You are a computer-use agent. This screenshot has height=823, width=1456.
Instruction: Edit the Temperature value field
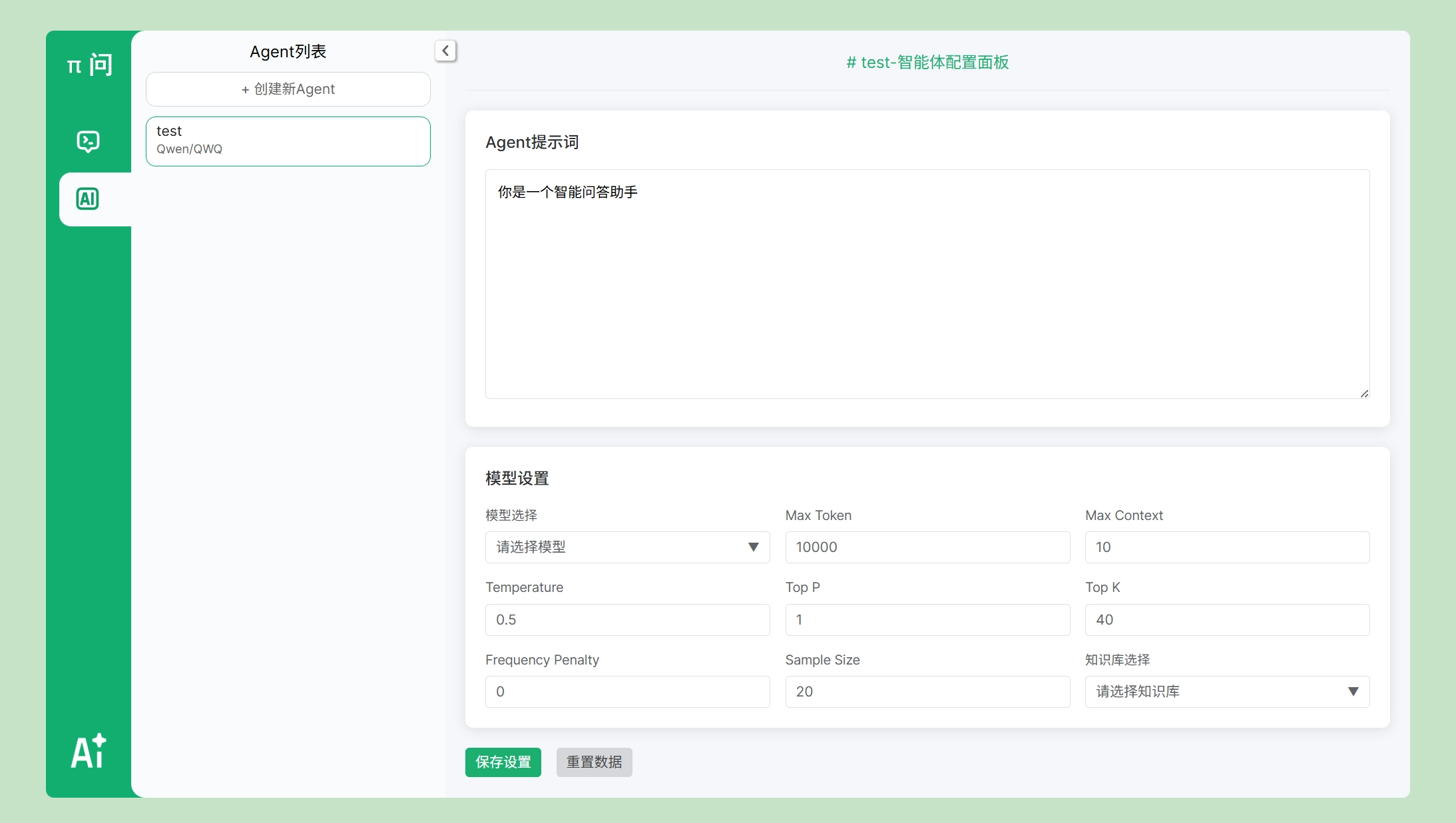(626, 620)
